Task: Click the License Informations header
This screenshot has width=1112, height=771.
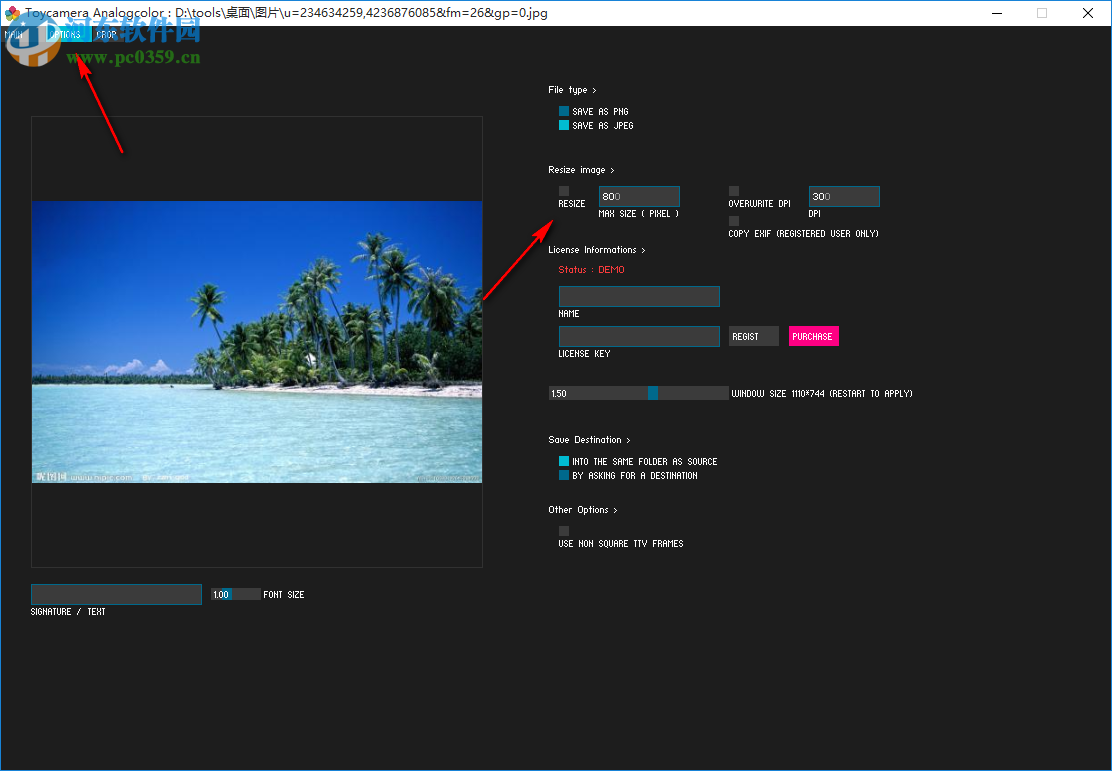Action: pos(596,250)
